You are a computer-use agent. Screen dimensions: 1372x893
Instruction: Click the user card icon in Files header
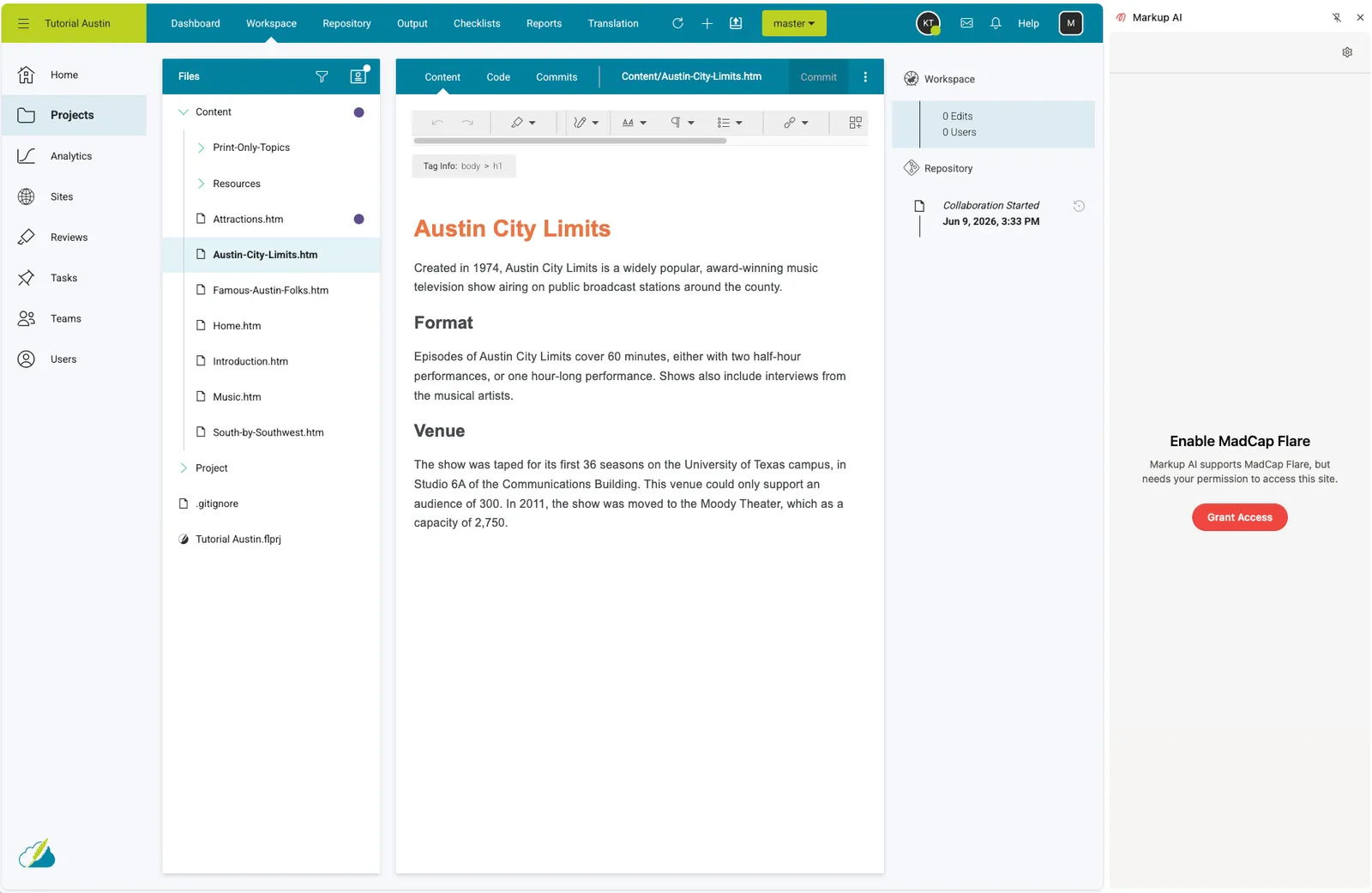[x=358, y=76]
